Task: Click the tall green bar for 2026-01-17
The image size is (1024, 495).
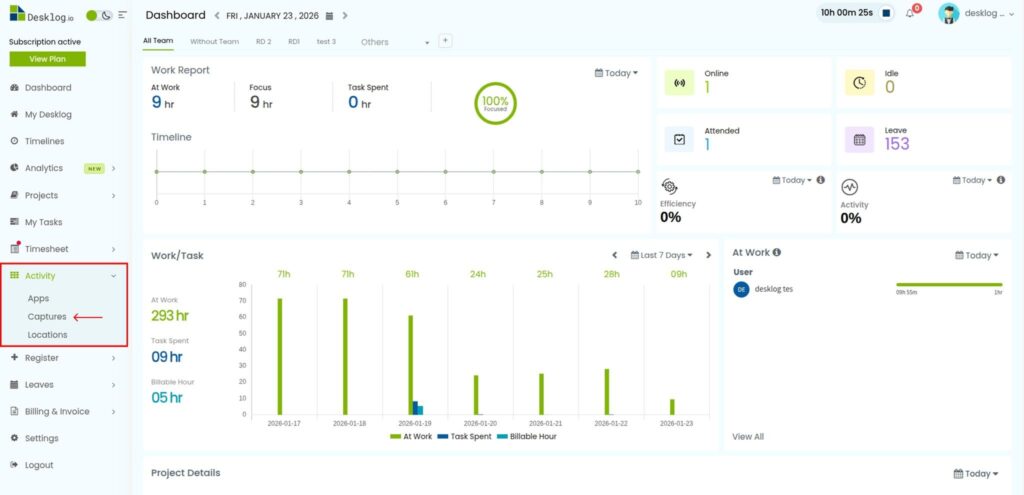Action: (280, 356)
